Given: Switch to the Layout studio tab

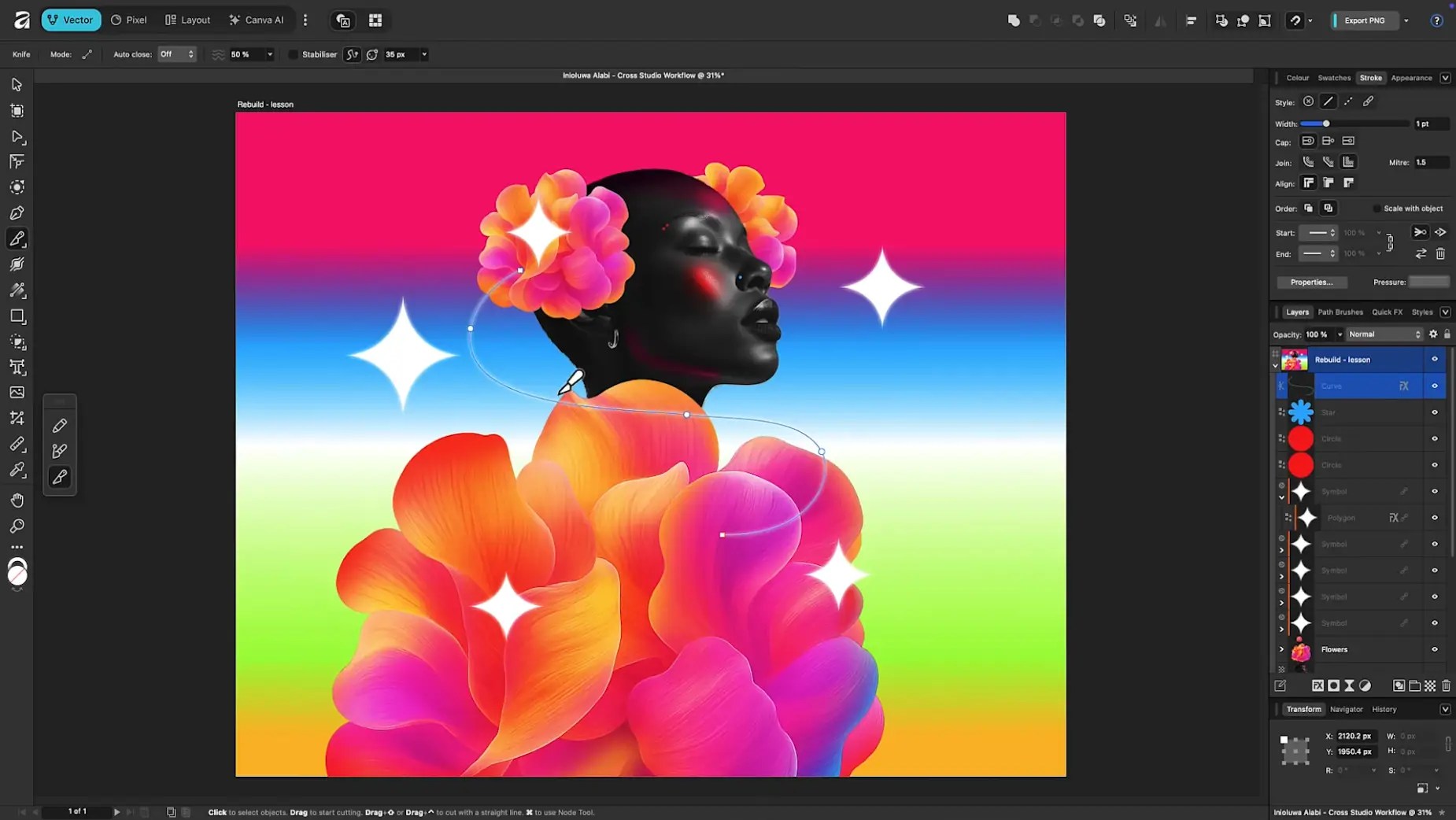Looking at the screenshot, I should coord(188,20).
